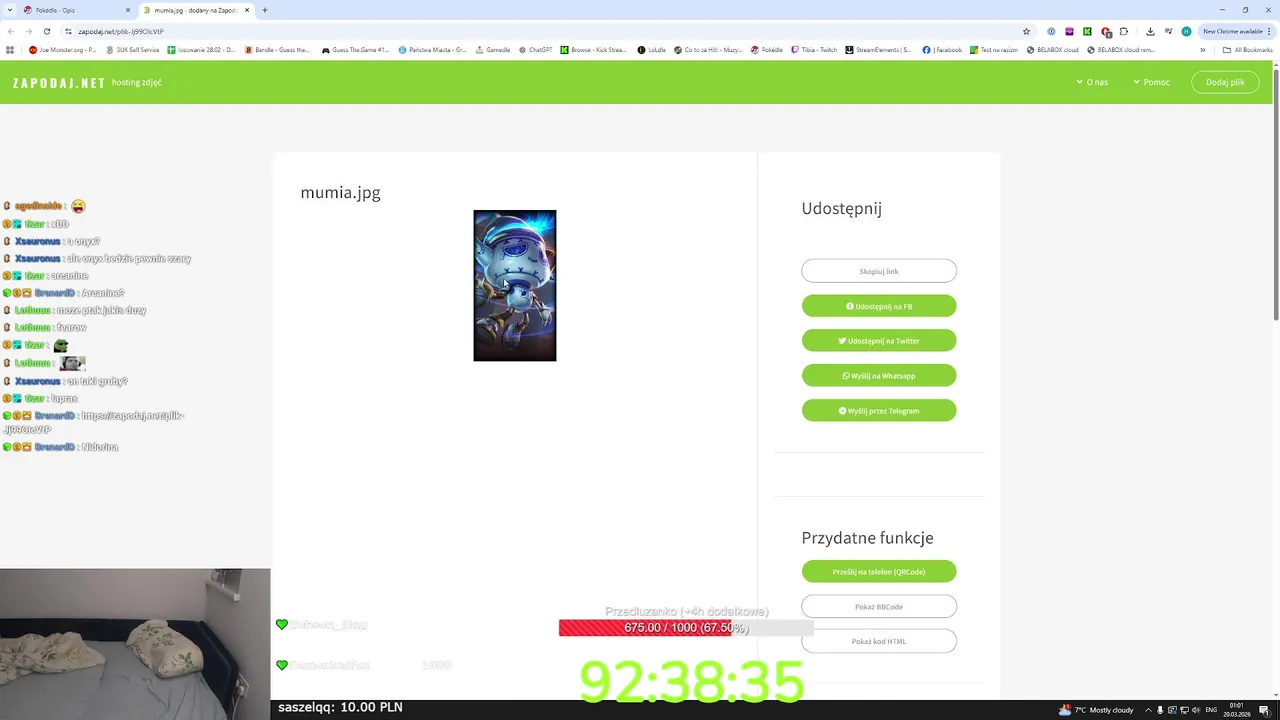Screen dimensions: 1280x720
Task: Open the mumia.jpg image thumbnail
Action: click(x=515, y=286)
